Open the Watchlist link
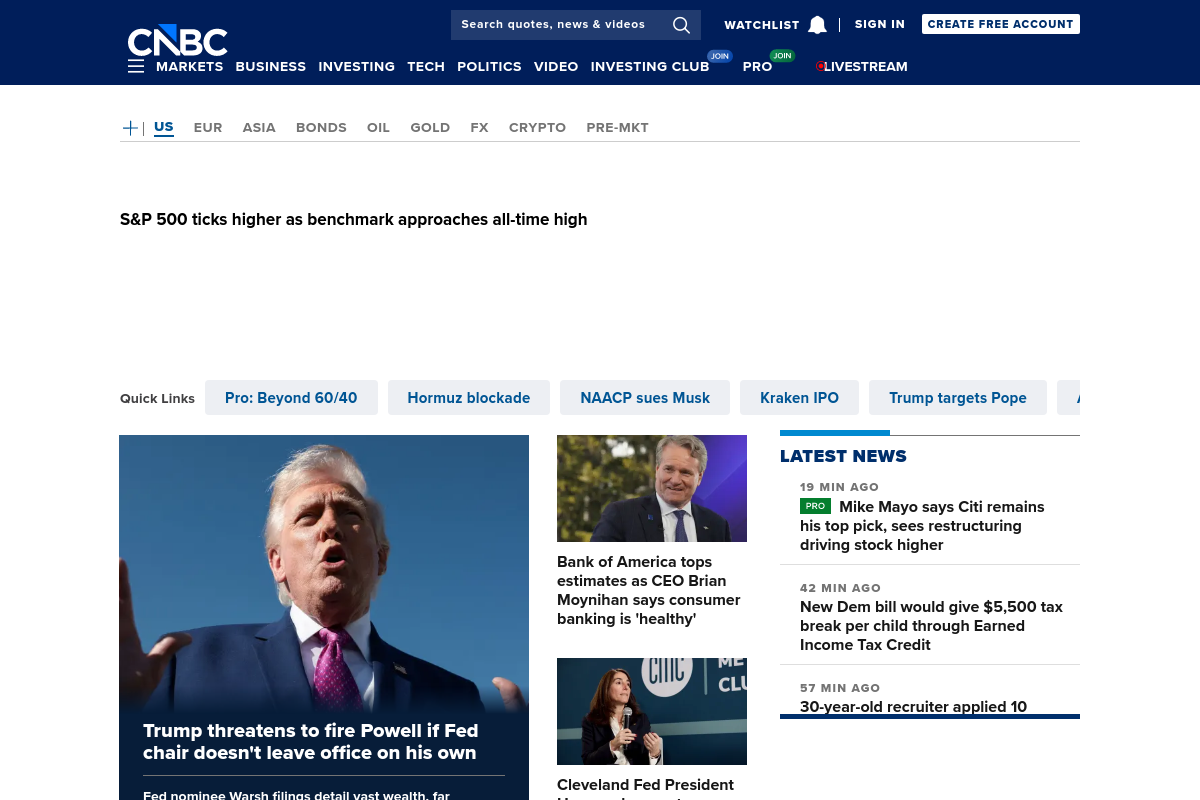The image size is (1200, 800). [762, 25]
